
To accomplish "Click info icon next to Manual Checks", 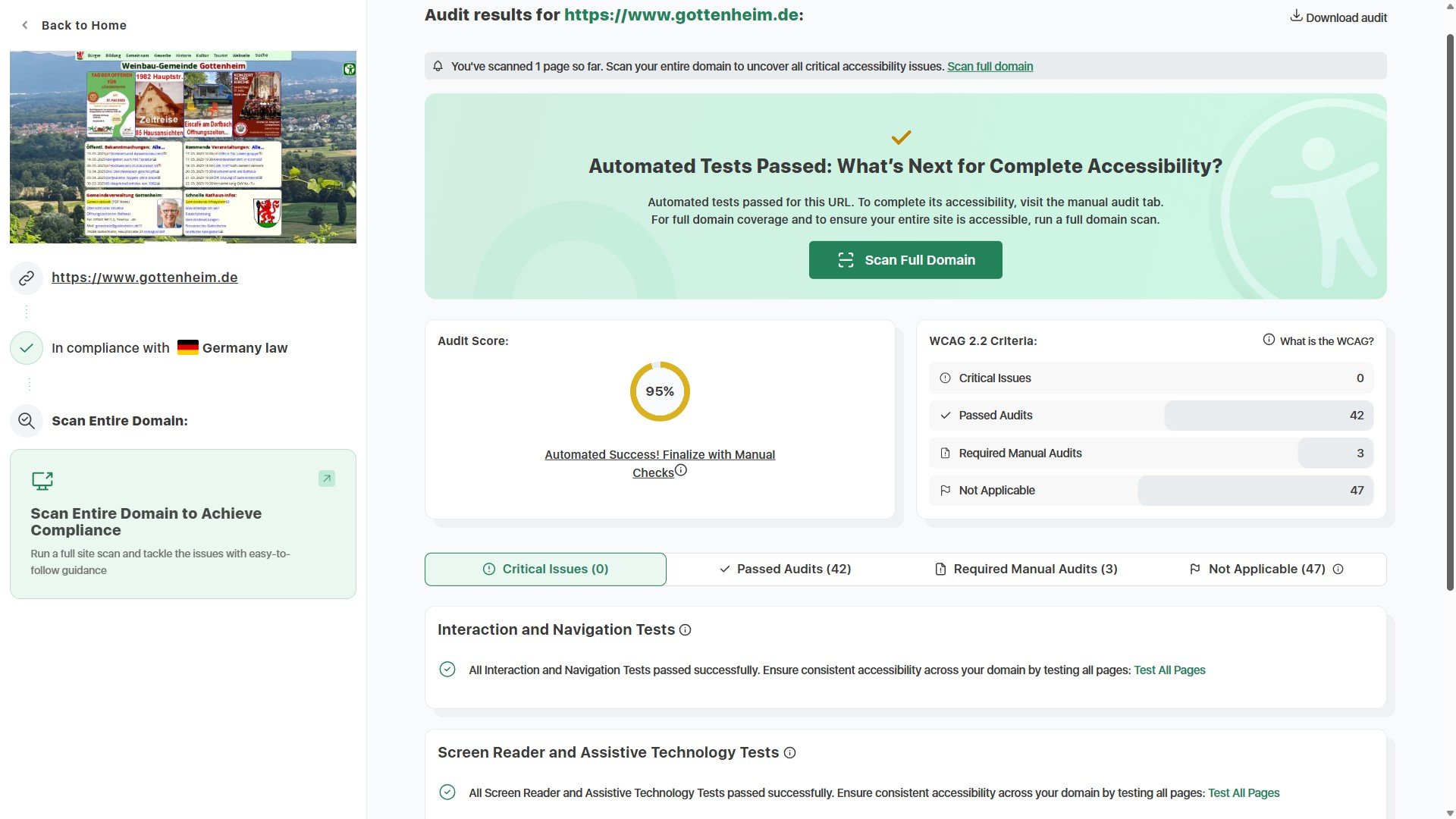I will coord(681,471).
